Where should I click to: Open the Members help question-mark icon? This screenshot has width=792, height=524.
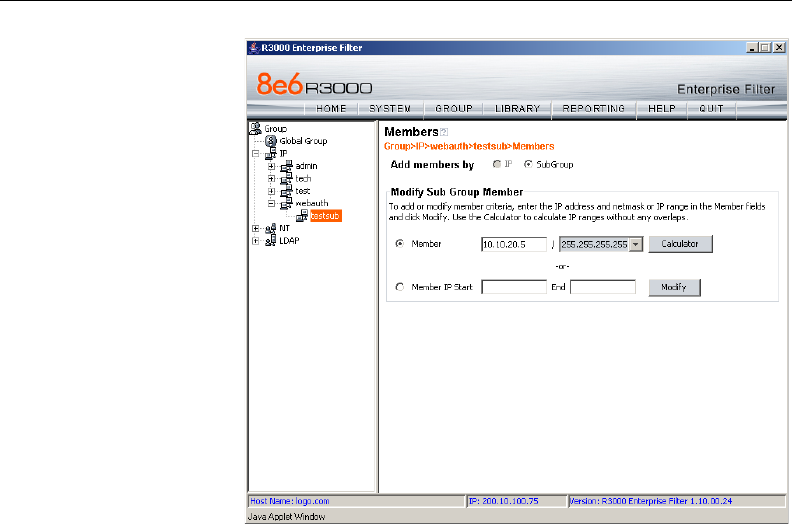click(x=444, y=132)
